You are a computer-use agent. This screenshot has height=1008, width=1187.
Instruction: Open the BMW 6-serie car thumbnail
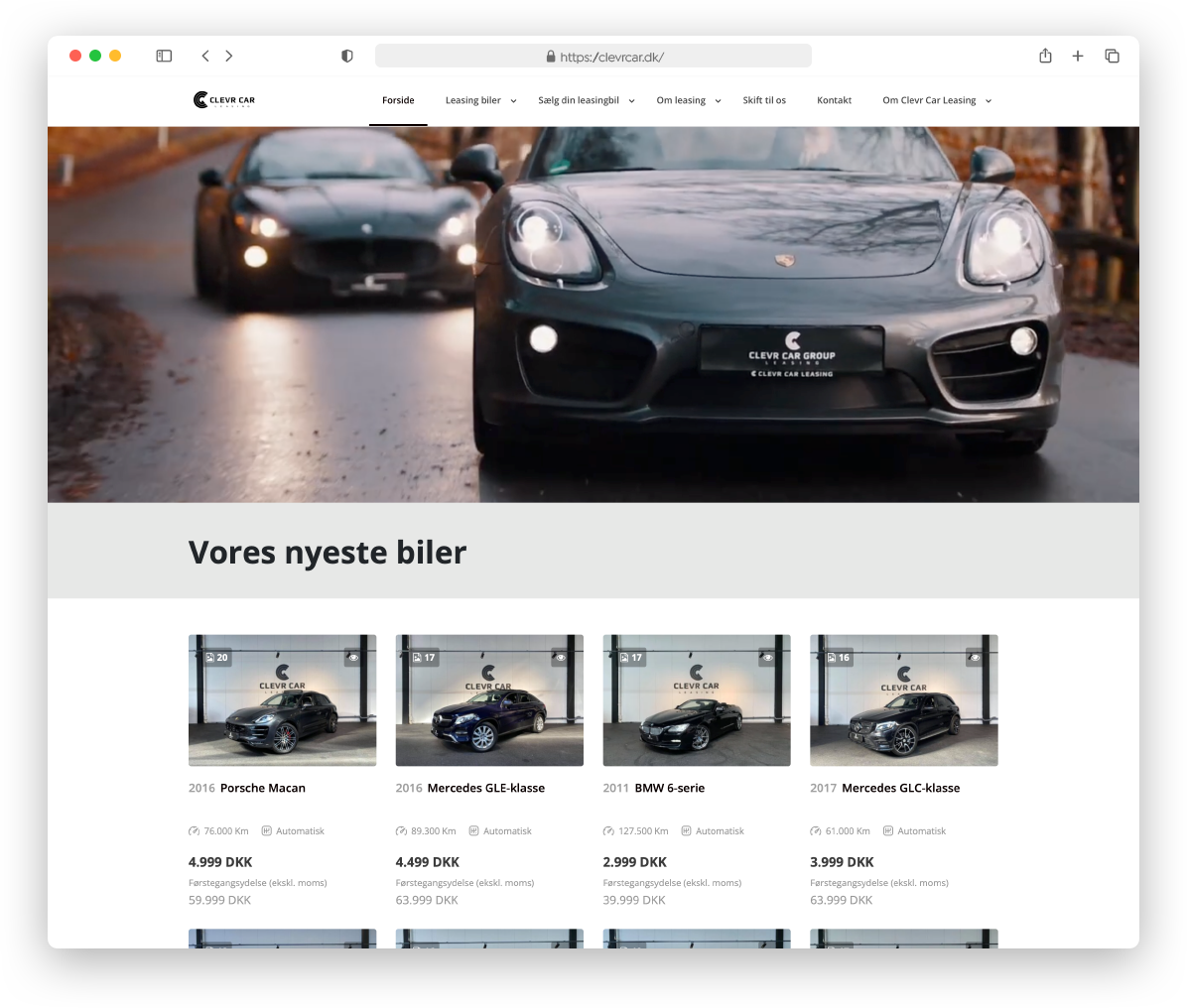(697, 700)
